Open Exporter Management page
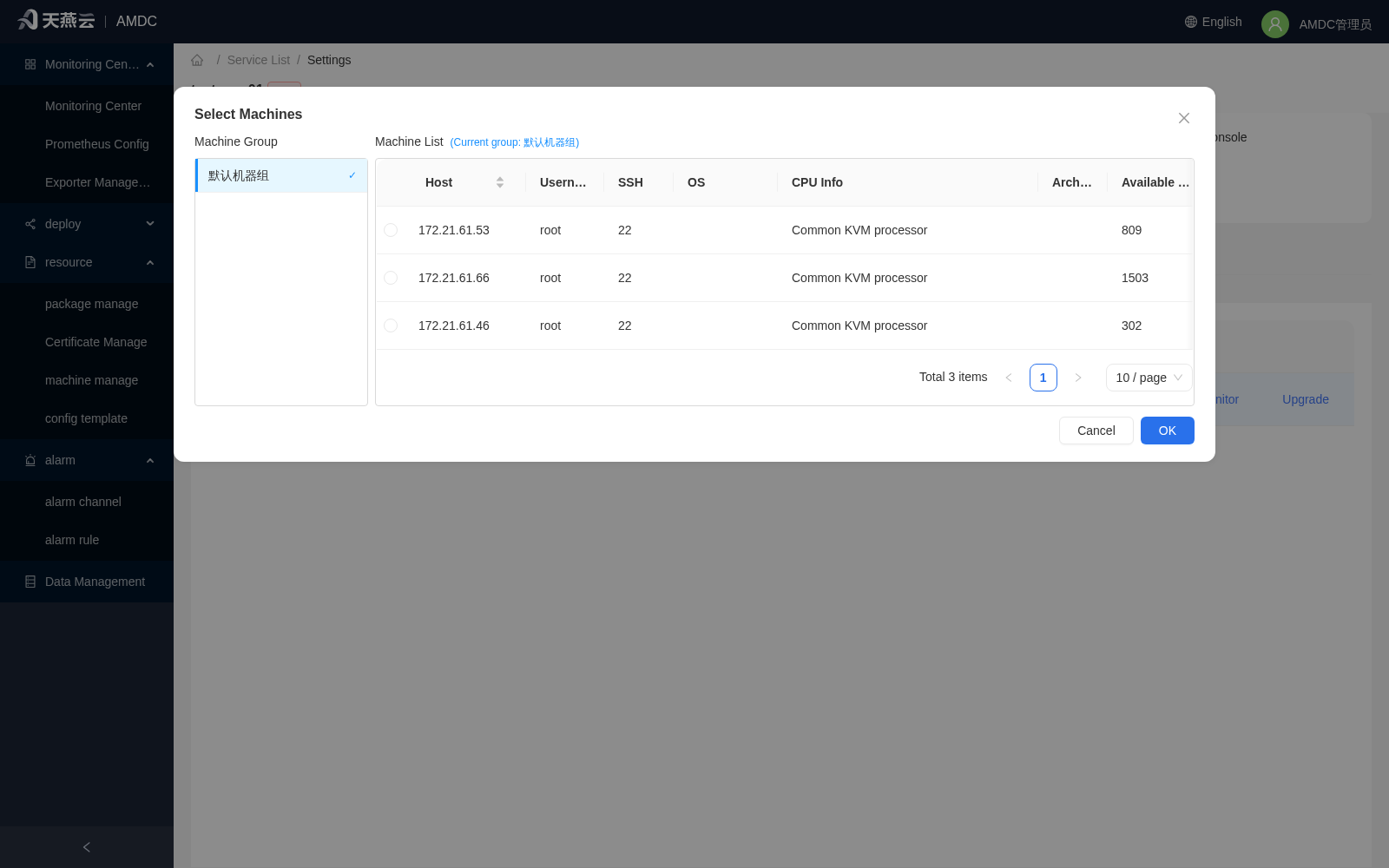 (x=87, y=182)
